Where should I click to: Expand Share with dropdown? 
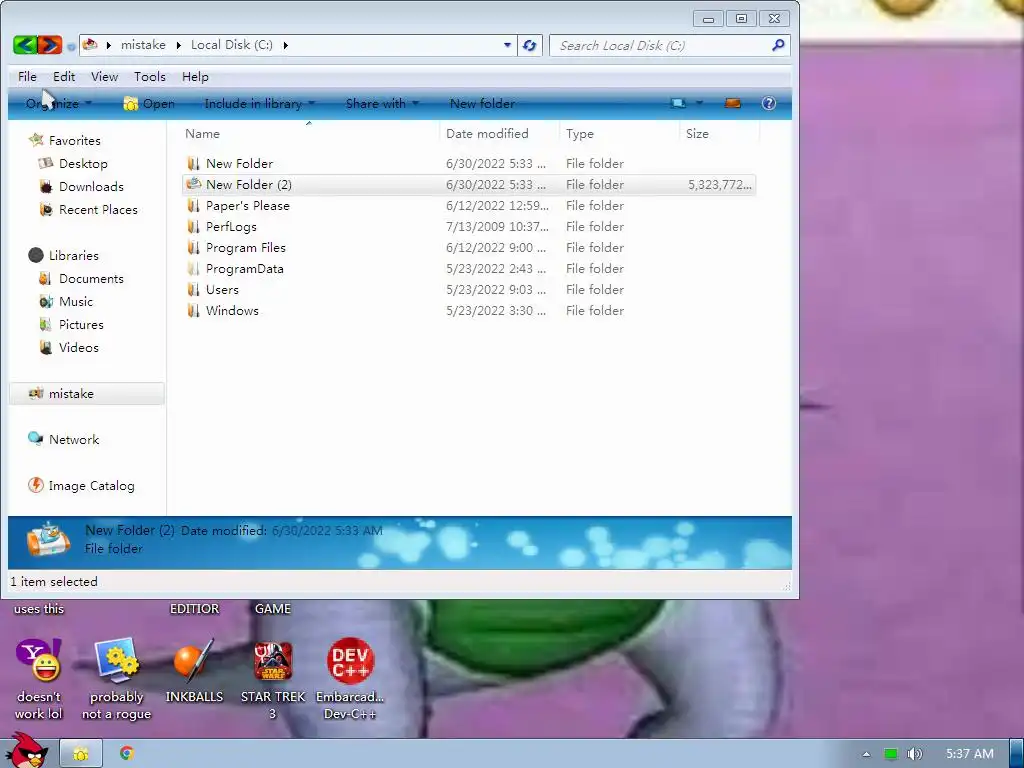click(x=382, y=103)
